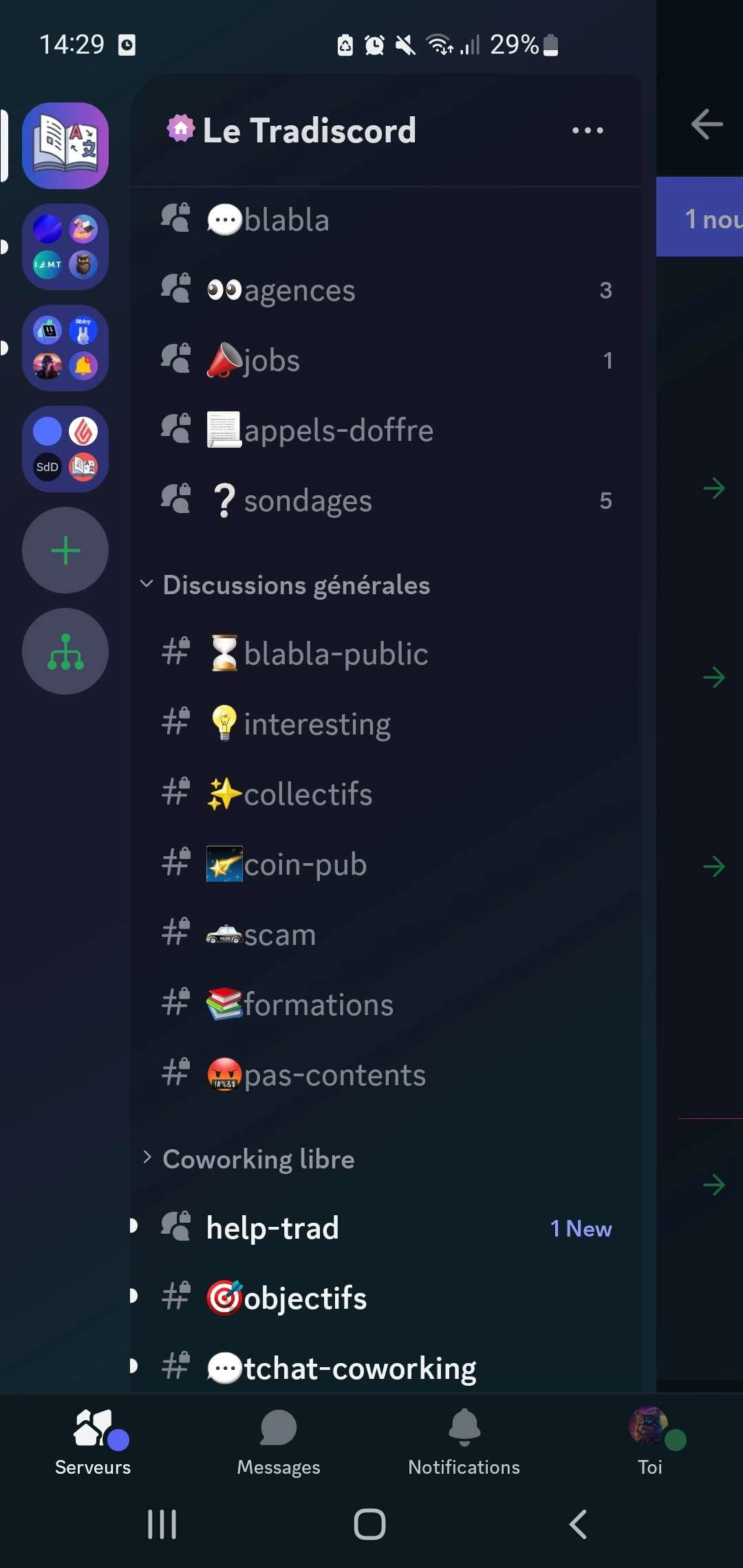The width and height of the screenshot is (743, 1568).
Task: Open the agences channel
Action: pyautogui.click(x=299, y=291)
